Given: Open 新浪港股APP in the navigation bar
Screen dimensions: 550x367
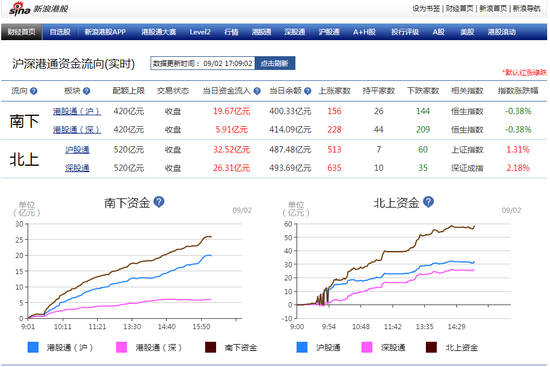Looking at the screenshot, I should (x=105, y=32).
